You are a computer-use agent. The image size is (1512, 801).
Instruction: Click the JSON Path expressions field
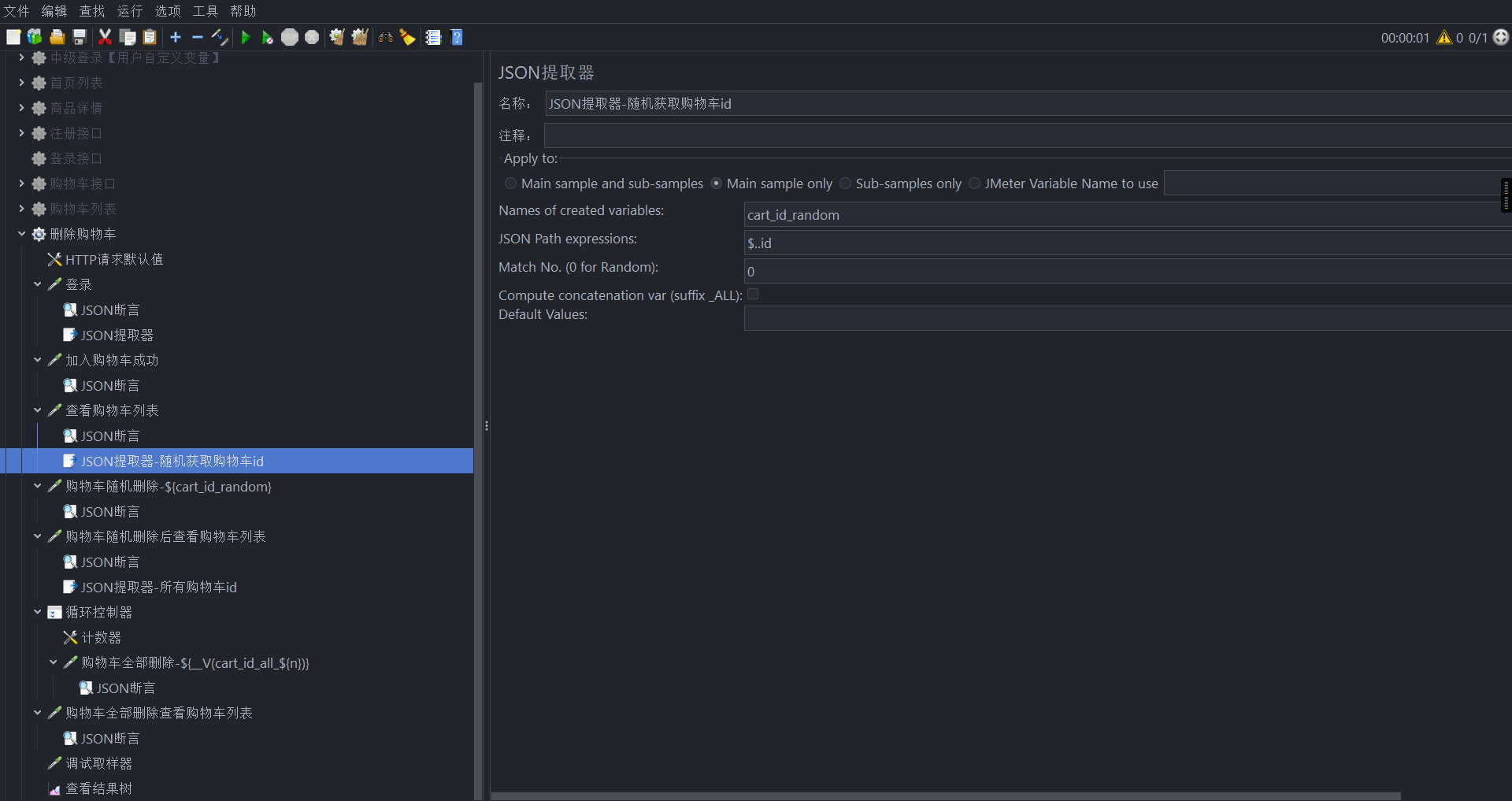[x=1128, y=243]
